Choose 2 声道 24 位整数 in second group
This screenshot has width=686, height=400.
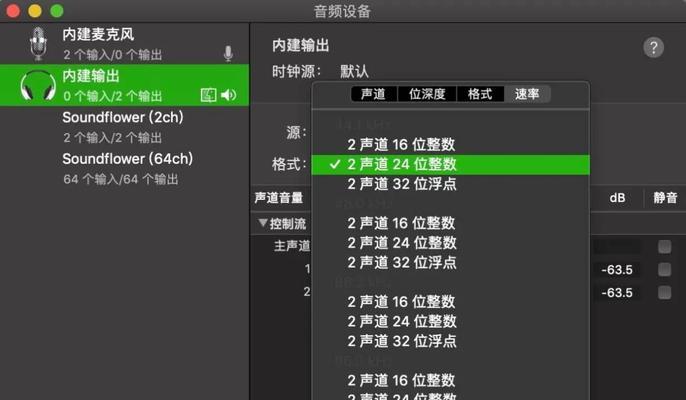point(451,243)
